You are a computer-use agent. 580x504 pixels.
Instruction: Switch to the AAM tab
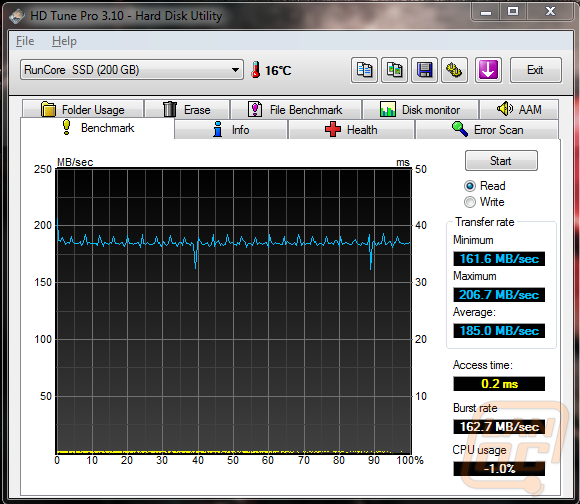(519, 109)
